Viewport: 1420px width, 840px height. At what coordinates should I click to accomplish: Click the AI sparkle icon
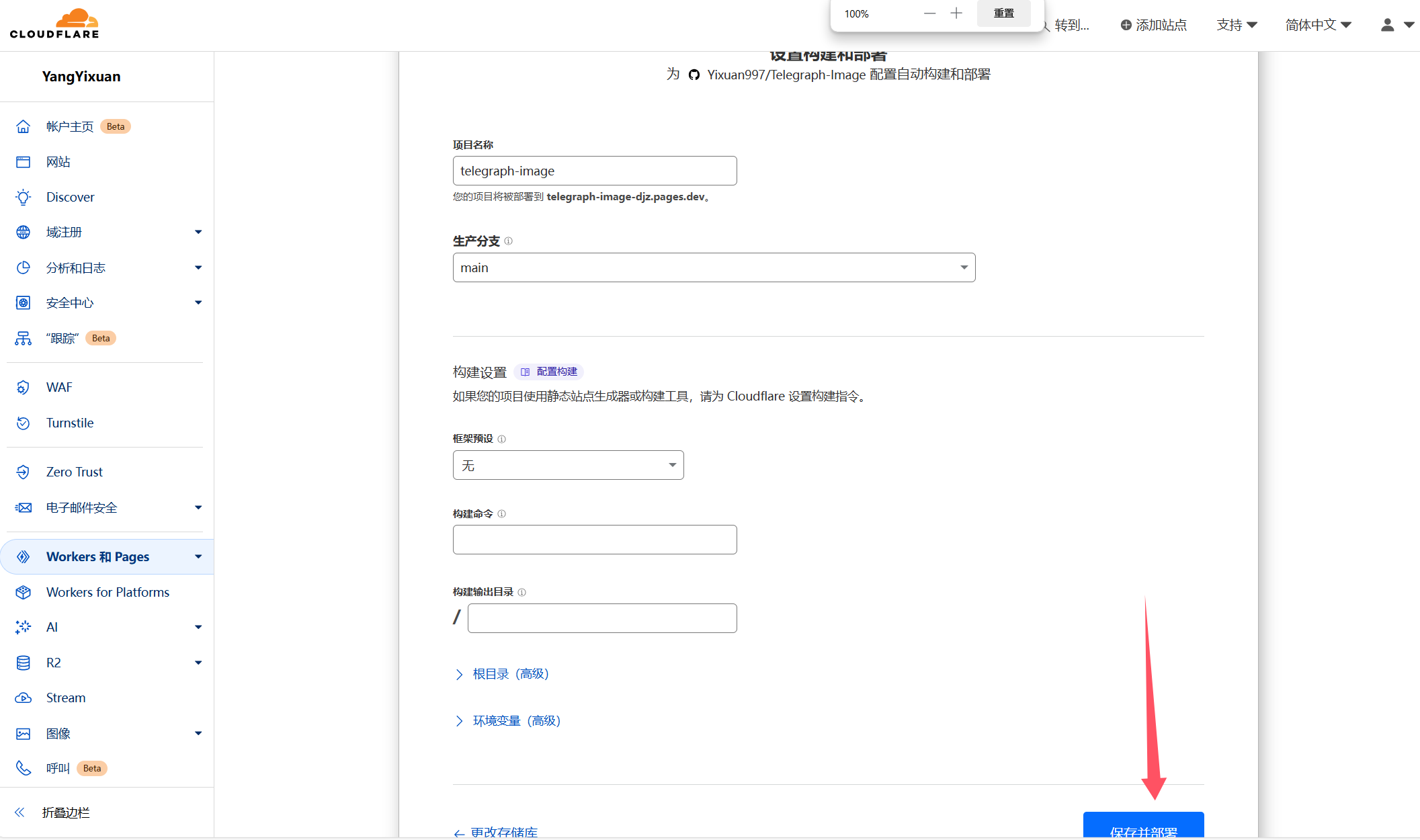click(24, 627)
